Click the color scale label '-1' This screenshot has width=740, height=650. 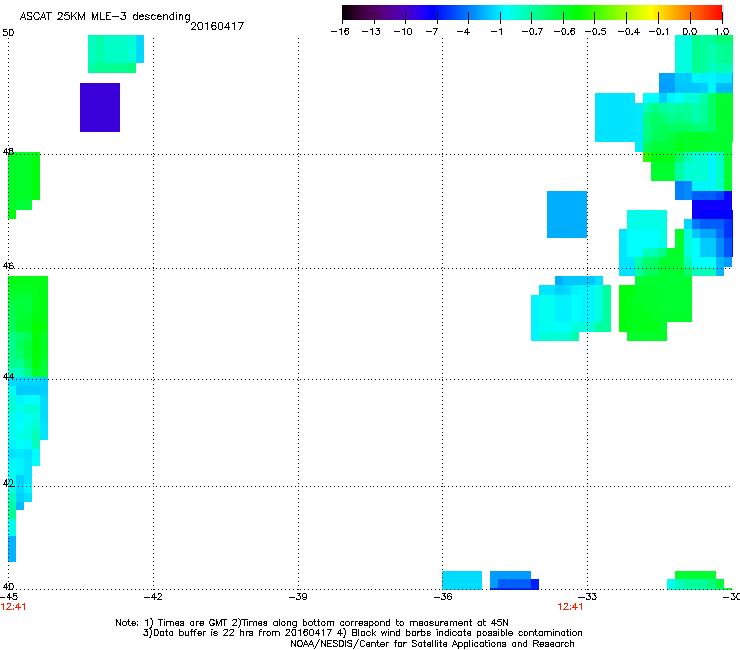click(496, 32)
